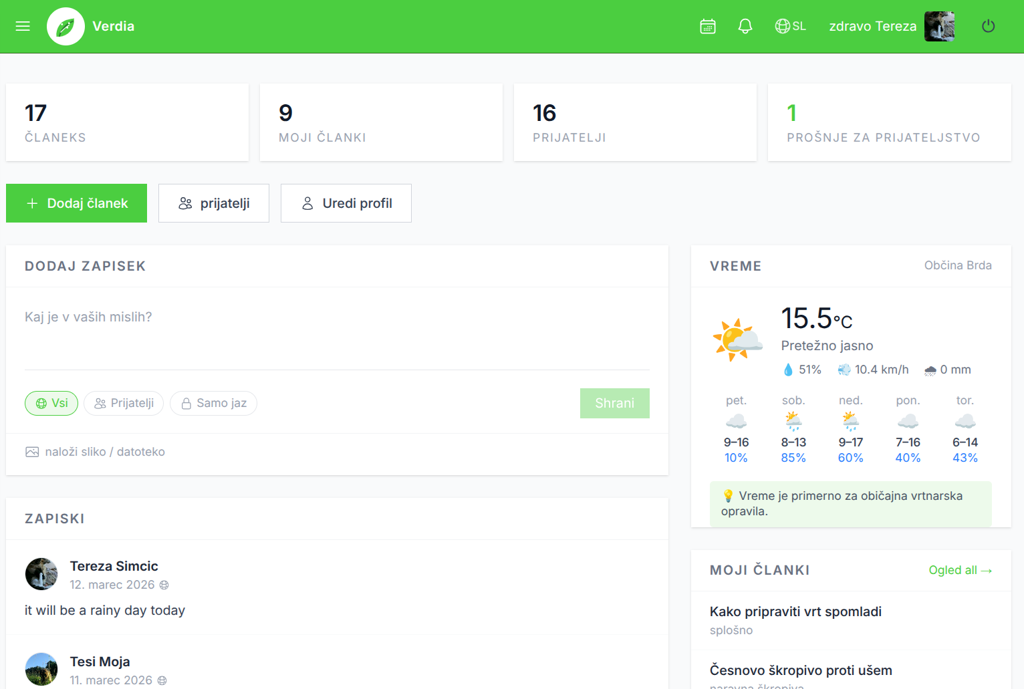Click Tereza's profile avatar in header
Viewport: 1024px width, 689px height.
(x=939, y=26)
